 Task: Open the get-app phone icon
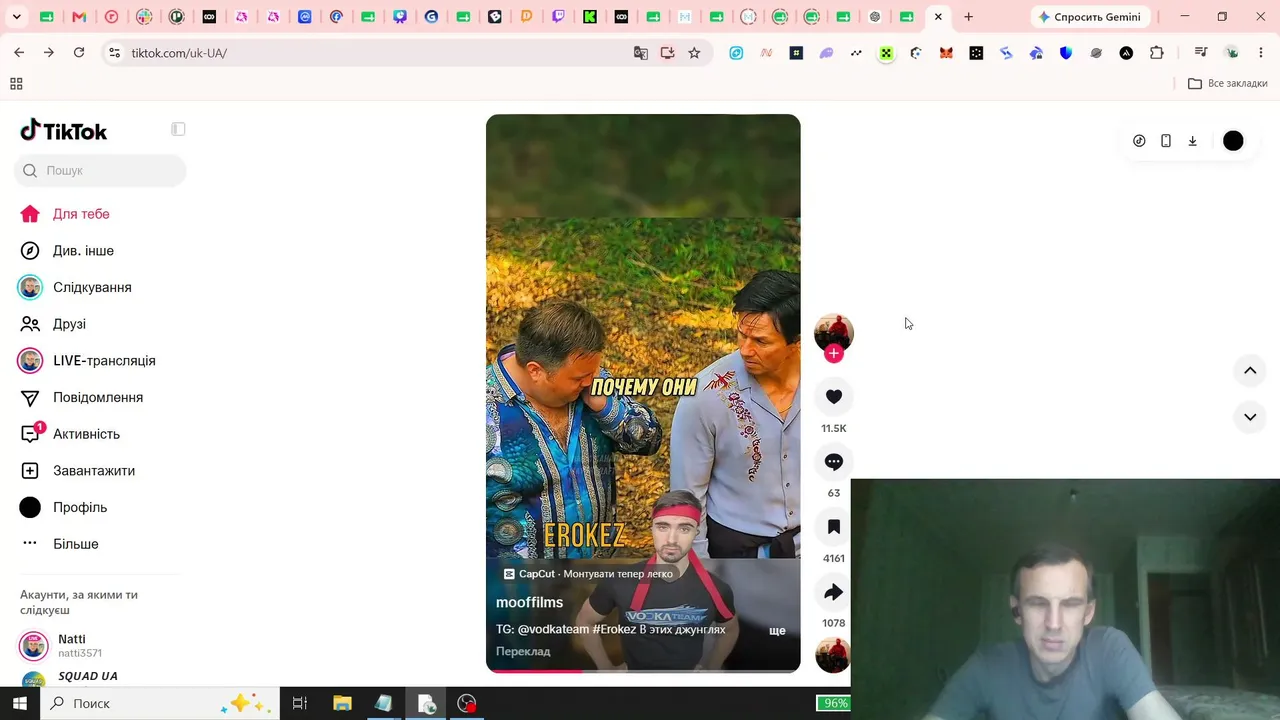pos(1166,141)
